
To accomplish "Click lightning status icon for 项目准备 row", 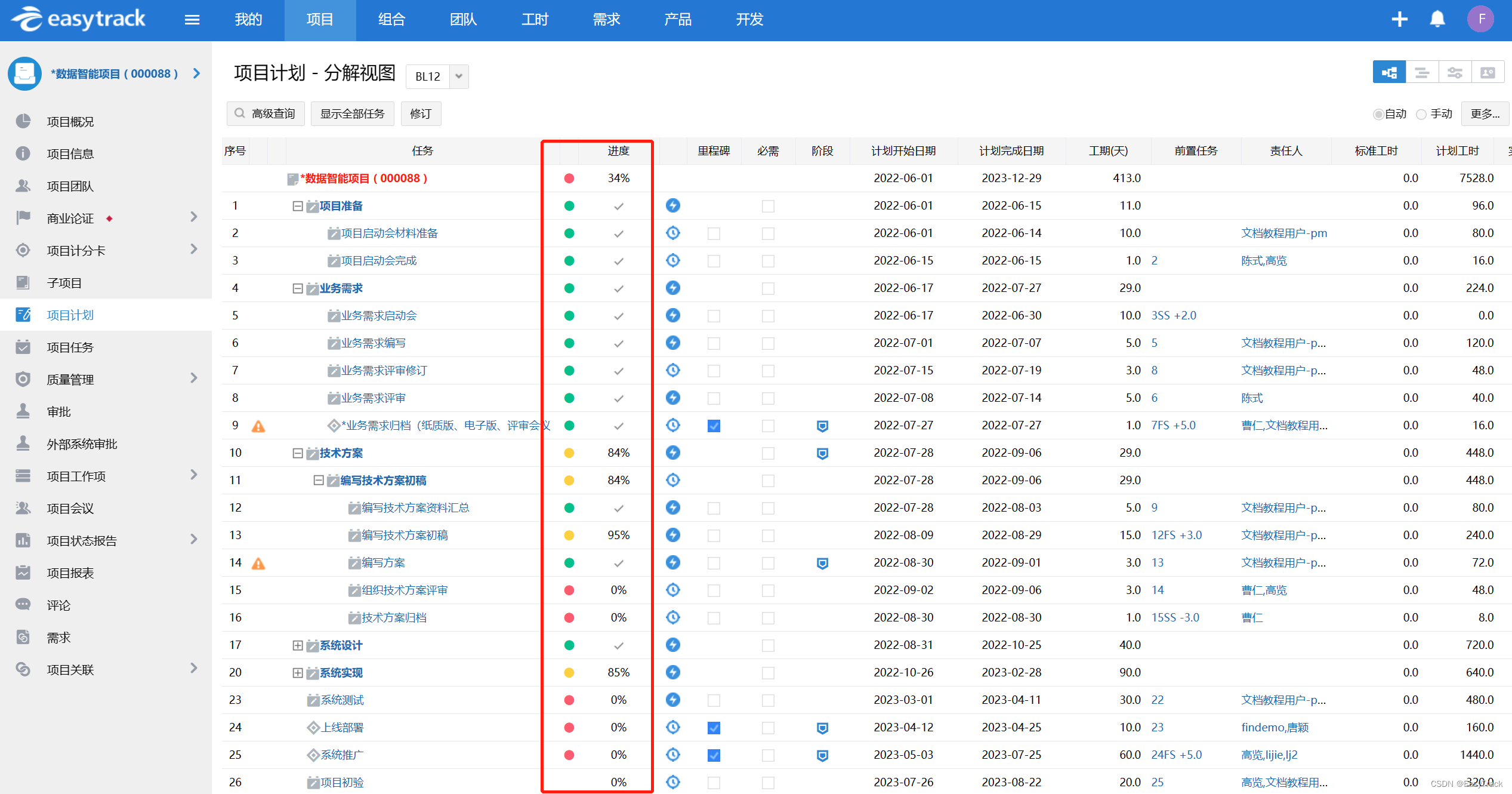I will click(x=672, y=206).
